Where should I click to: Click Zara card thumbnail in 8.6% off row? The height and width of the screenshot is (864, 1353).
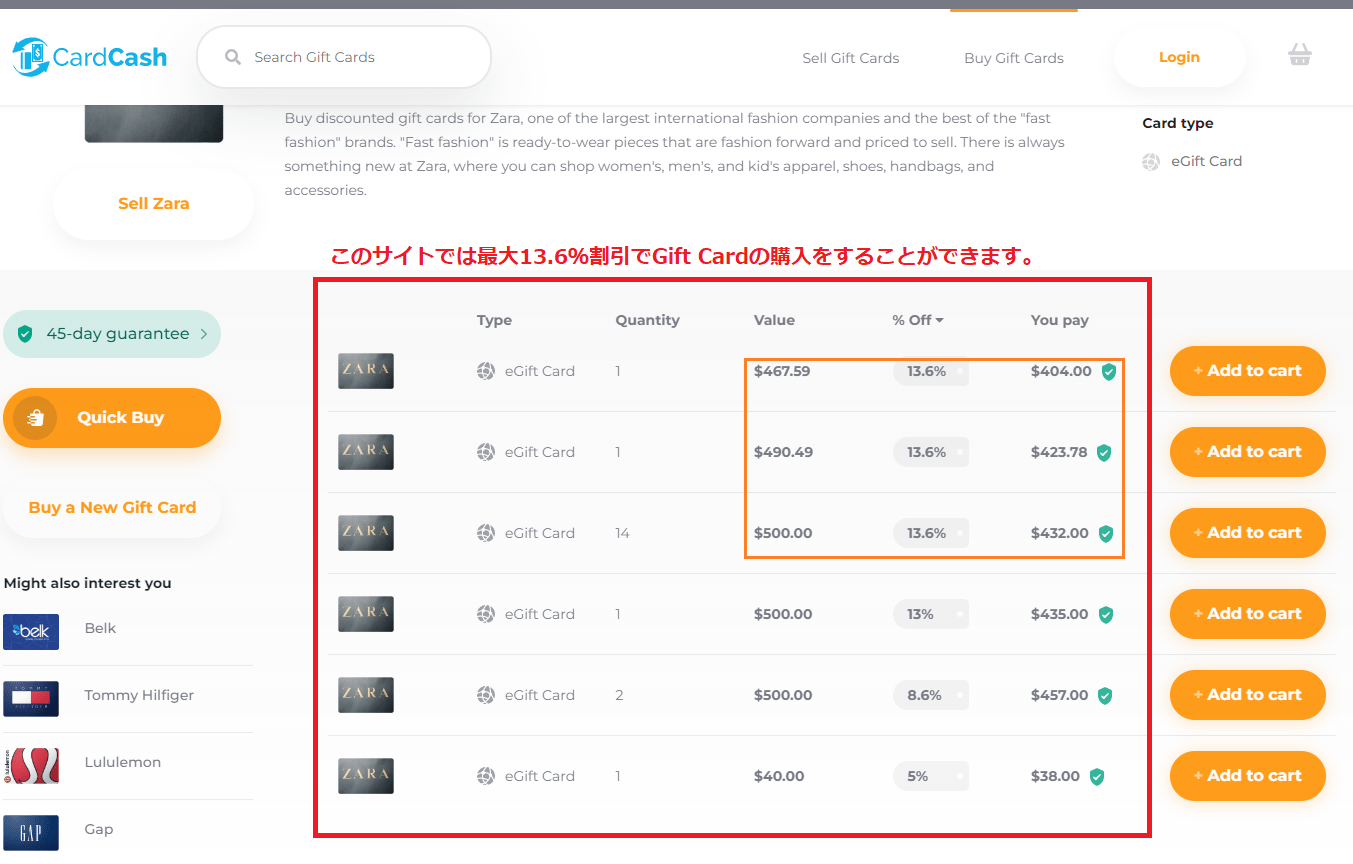(366, 695)
